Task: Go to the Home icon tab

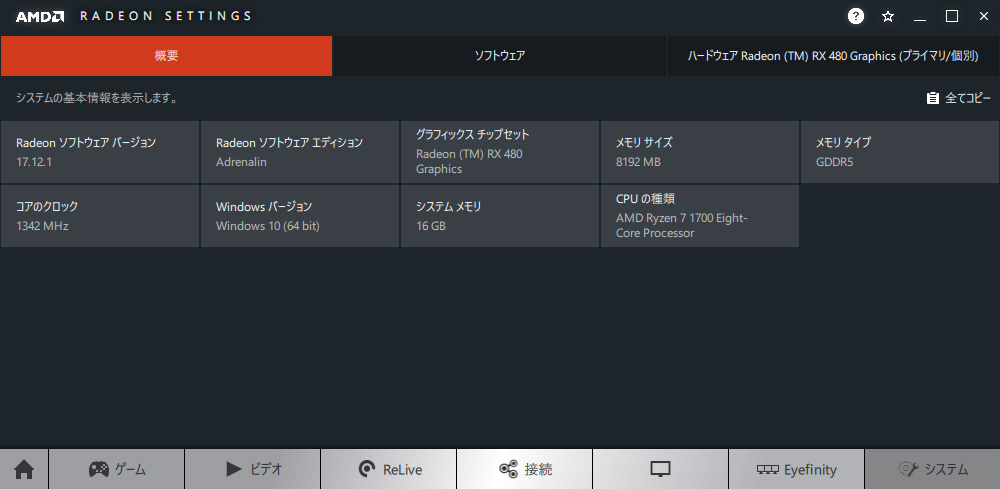Action: (24, 469)
